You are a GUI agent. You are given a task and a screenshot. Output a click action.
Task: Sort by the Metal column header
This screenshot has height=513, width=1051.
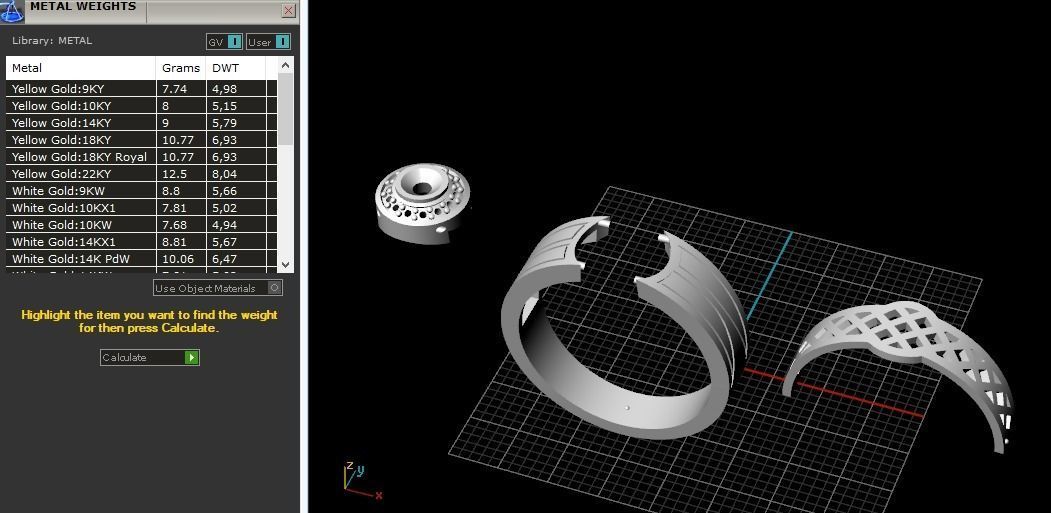coord(81,68)
